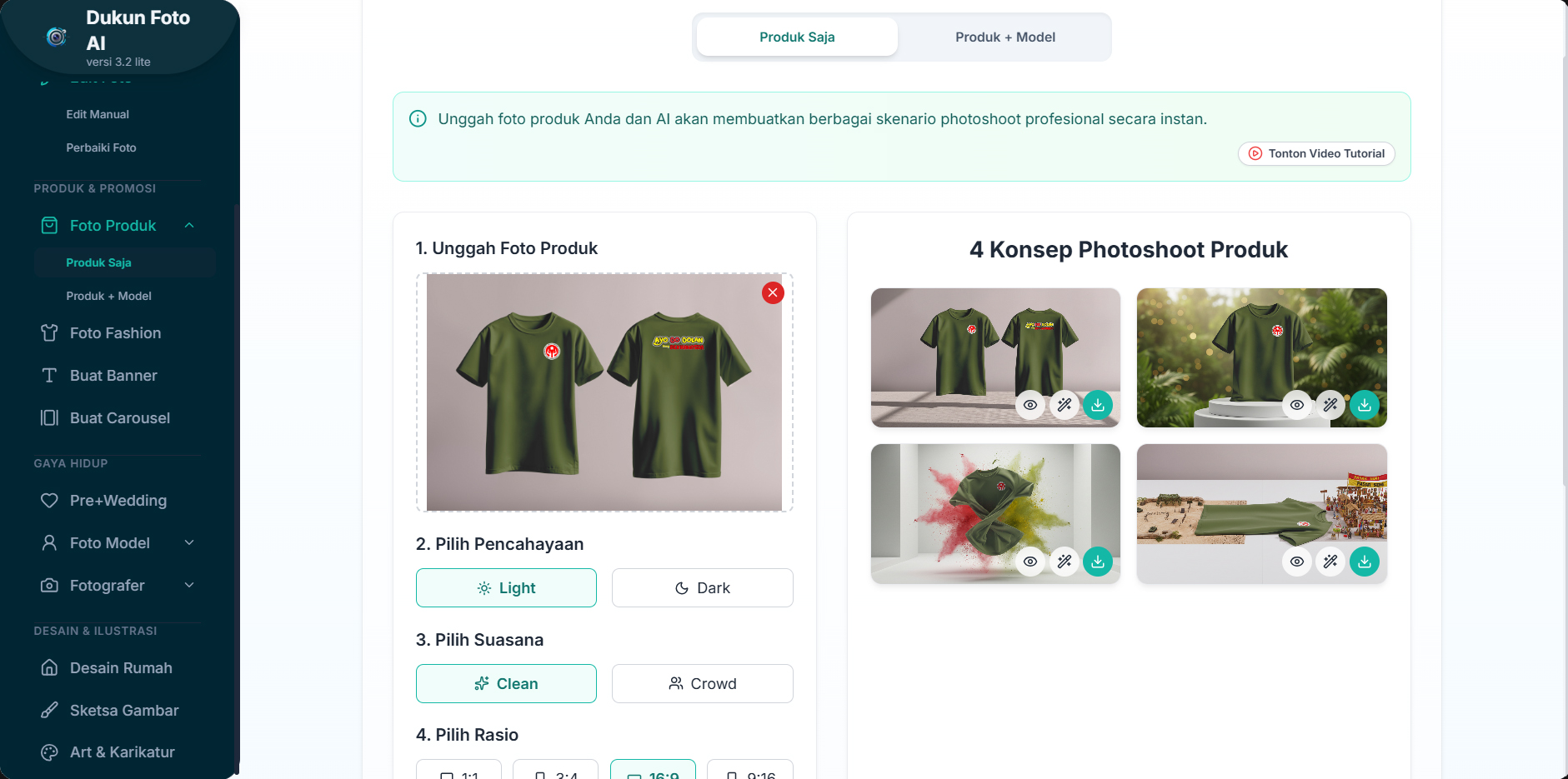Viewport: 1568px width, 779px height.
Task: Expand the Fotografer submenu
Action: [189, 586]
